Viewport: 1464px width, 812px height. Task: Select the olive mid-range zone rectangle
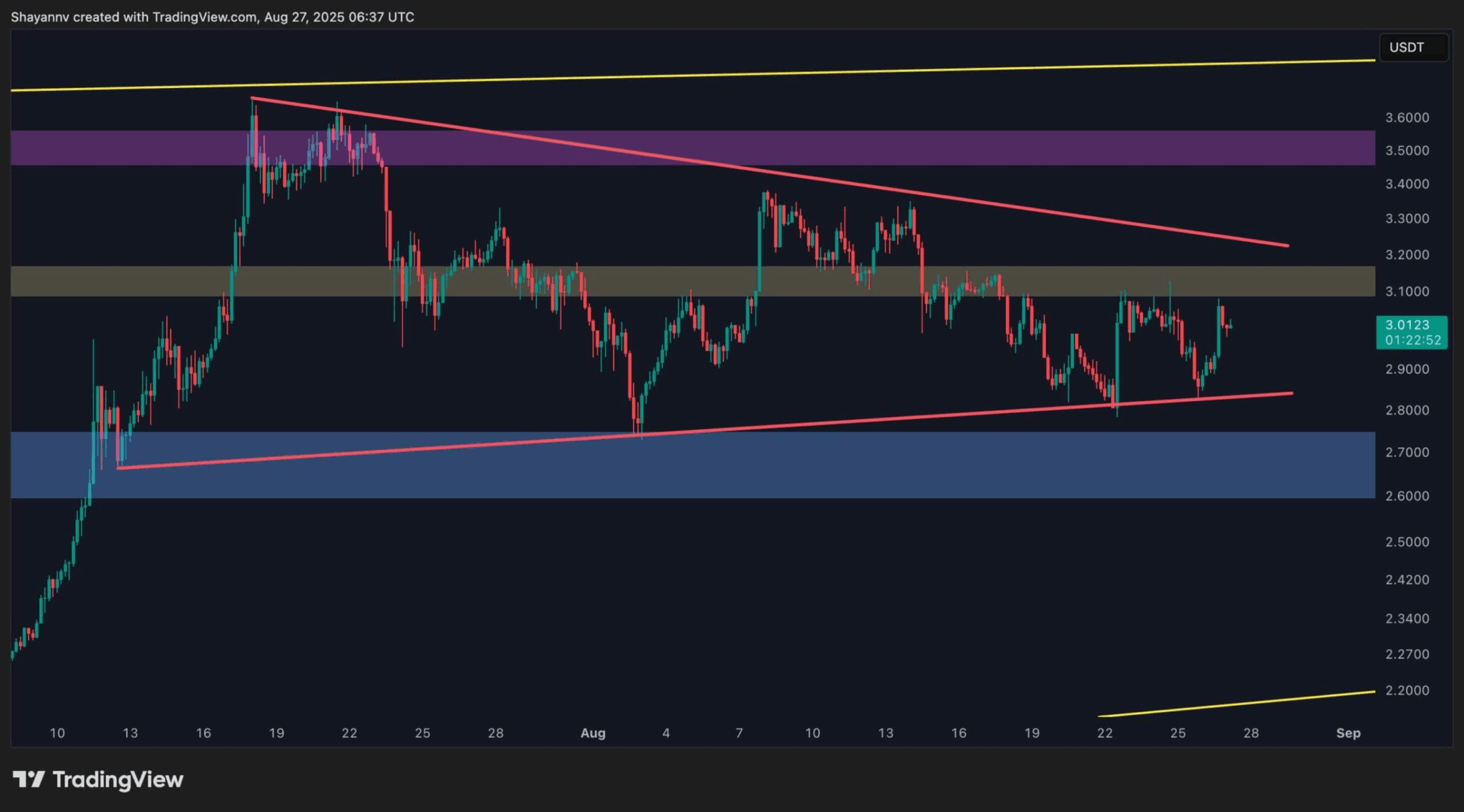point(683,281)
